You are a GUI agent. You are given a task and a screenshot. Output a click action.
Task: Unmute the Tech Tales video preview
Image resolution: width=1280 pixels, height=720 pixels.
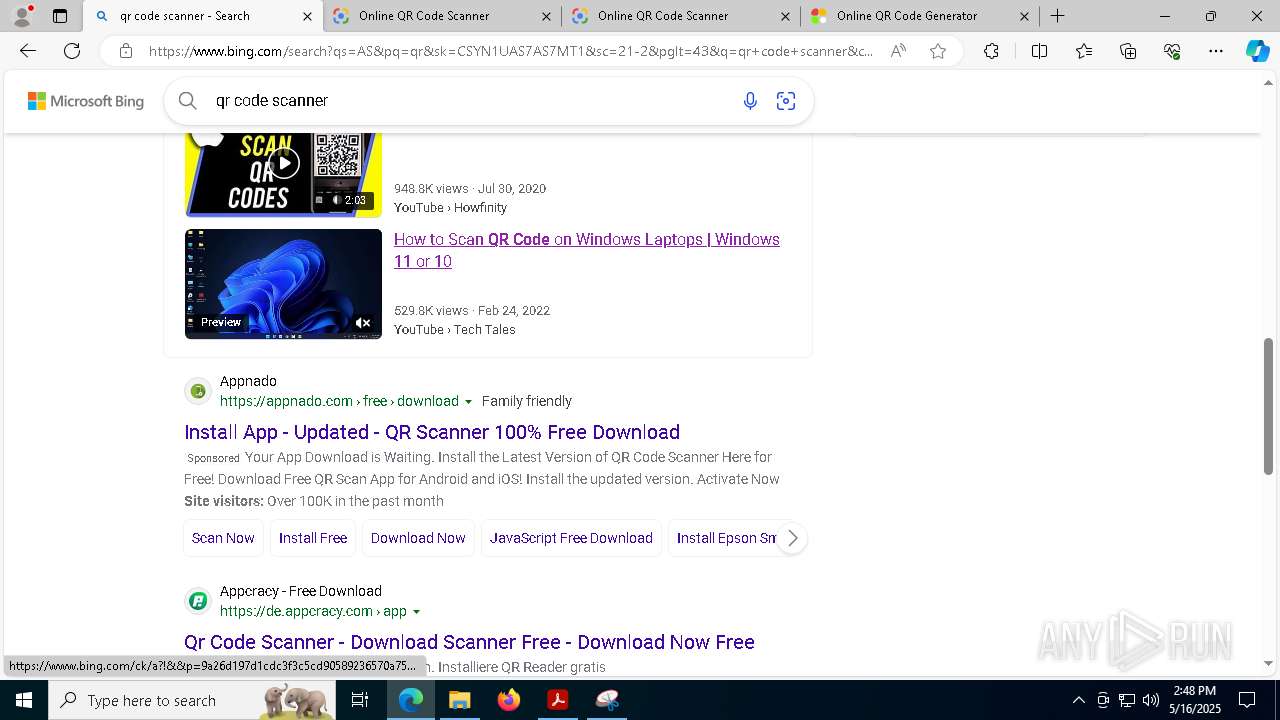coord(363,323)
